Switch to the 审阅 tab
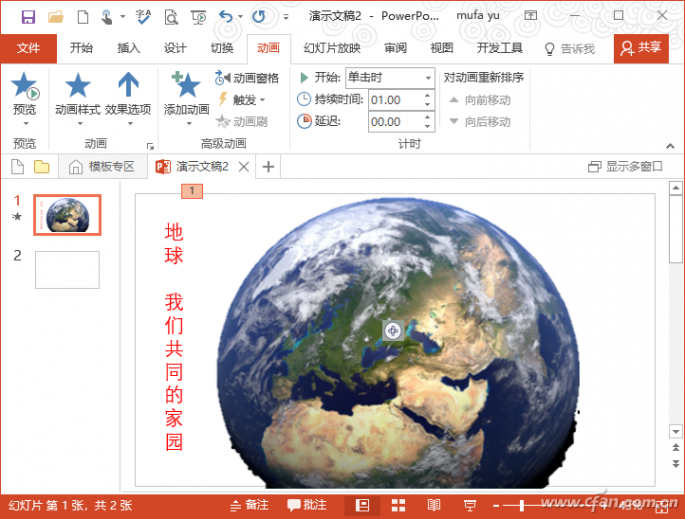 click(395, 48)
